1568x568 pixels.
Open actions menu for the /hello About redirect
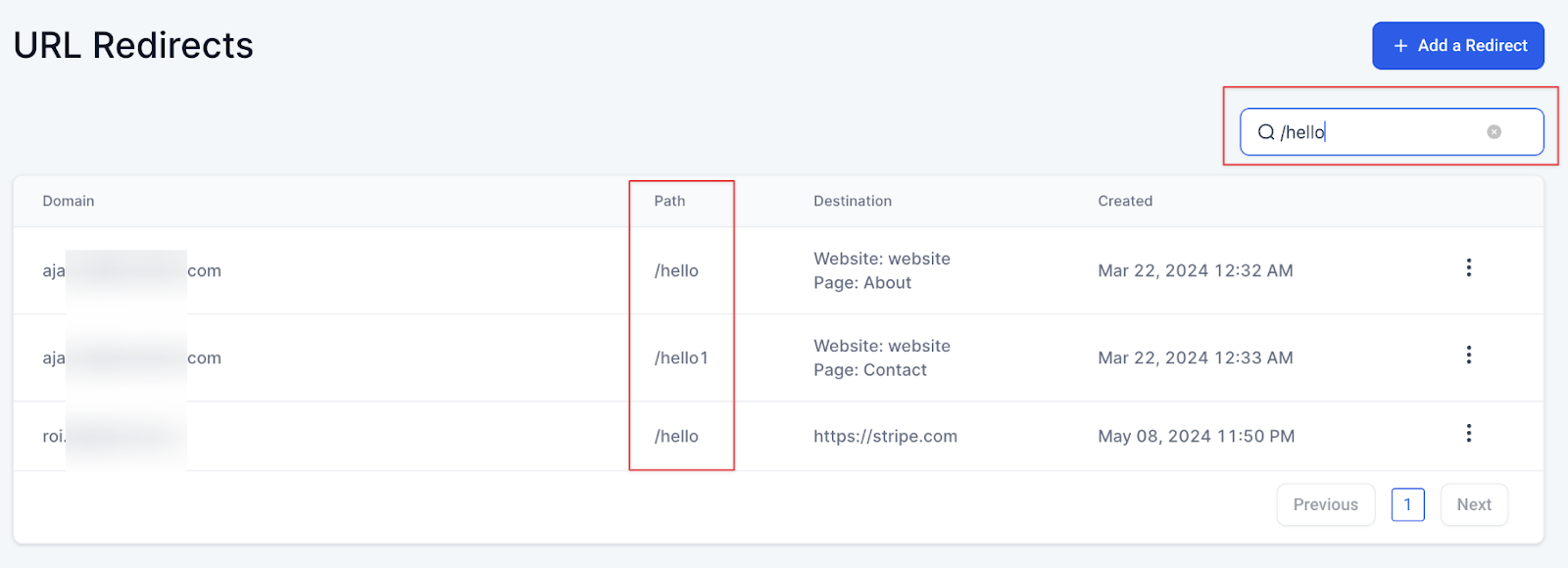(1468, 268)
